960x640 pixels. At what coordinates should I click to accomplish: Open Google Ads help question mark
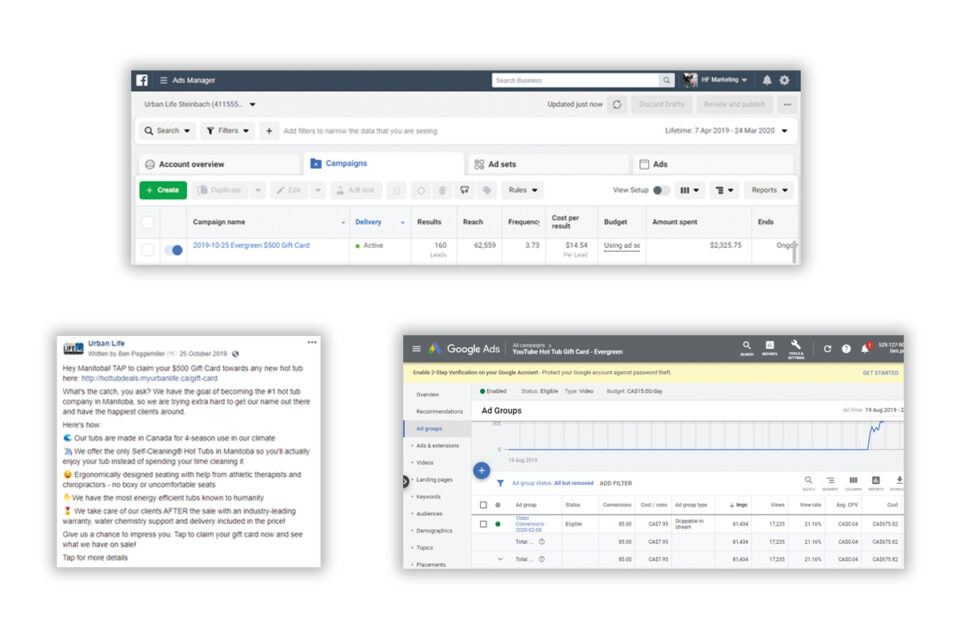click(846, 348)
